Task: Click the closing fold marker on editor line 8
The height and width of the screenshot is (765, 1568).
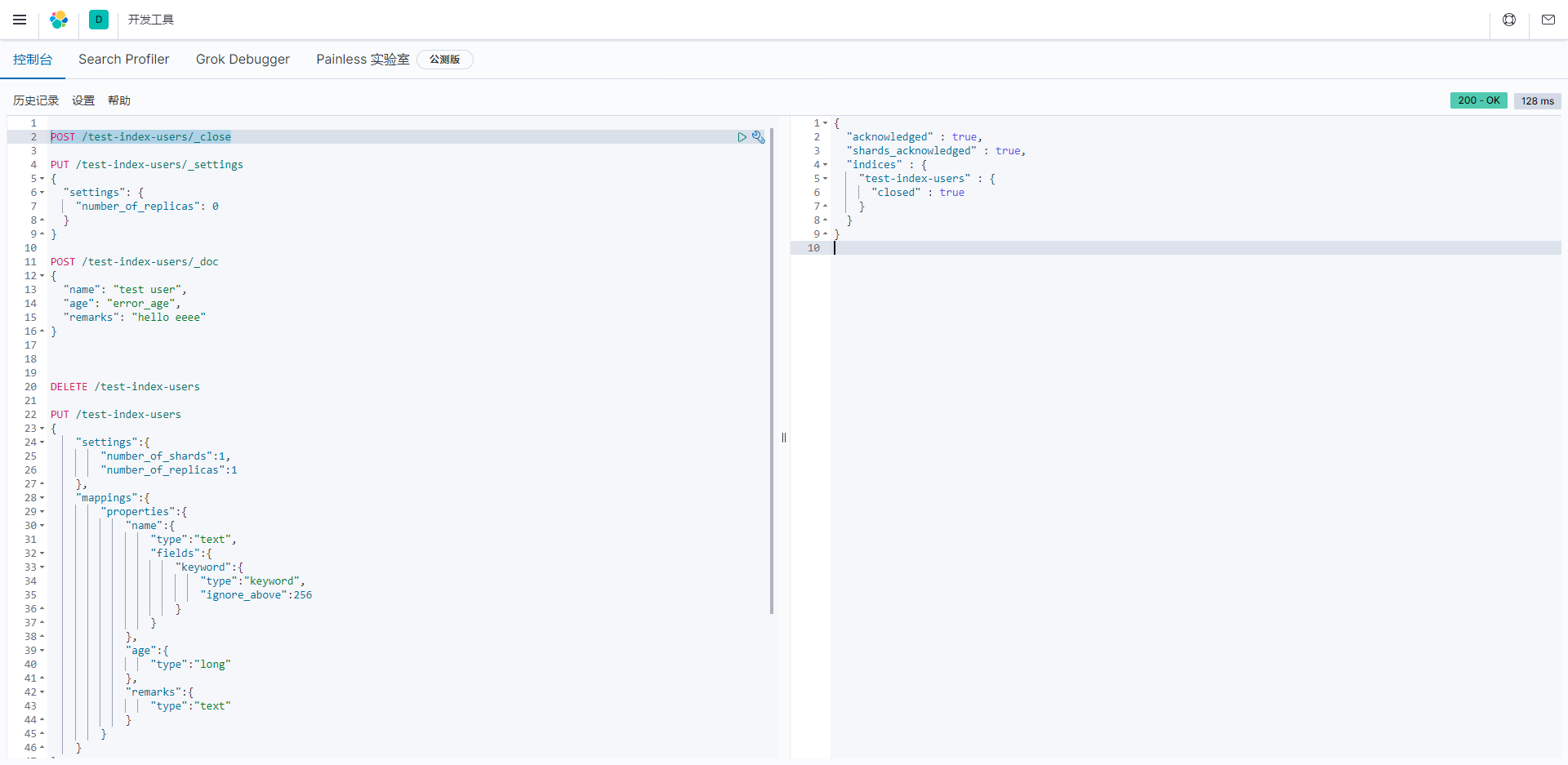Action: pos(42,220)
